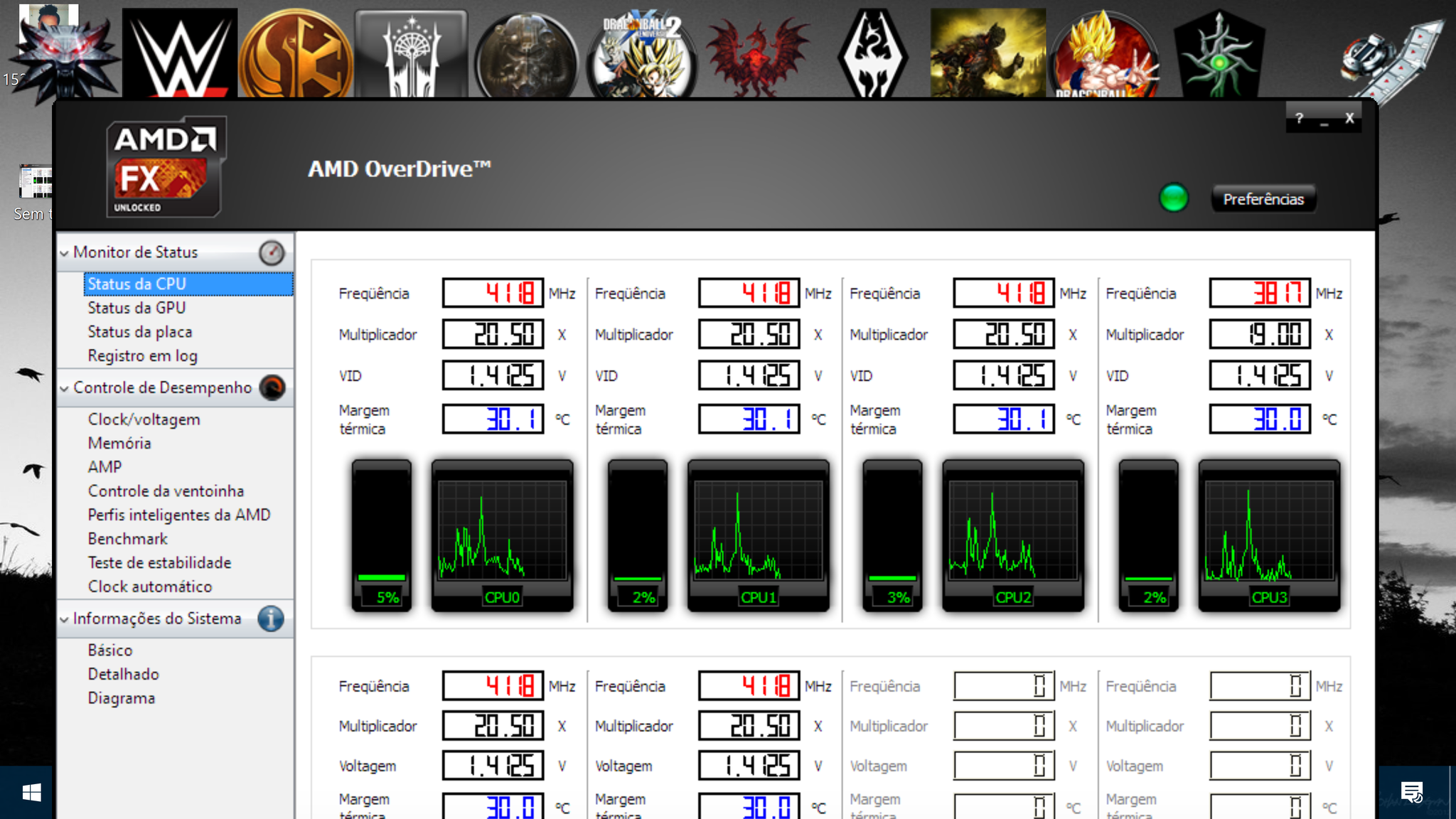Open the AMP page
This screenshot has width=1456, height=819.
click(105, 467)
